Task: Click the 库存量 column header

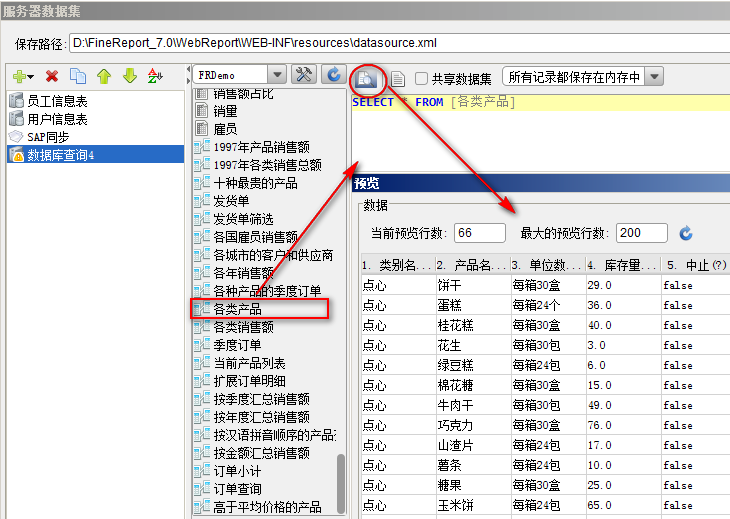Action: coord(624,265)
